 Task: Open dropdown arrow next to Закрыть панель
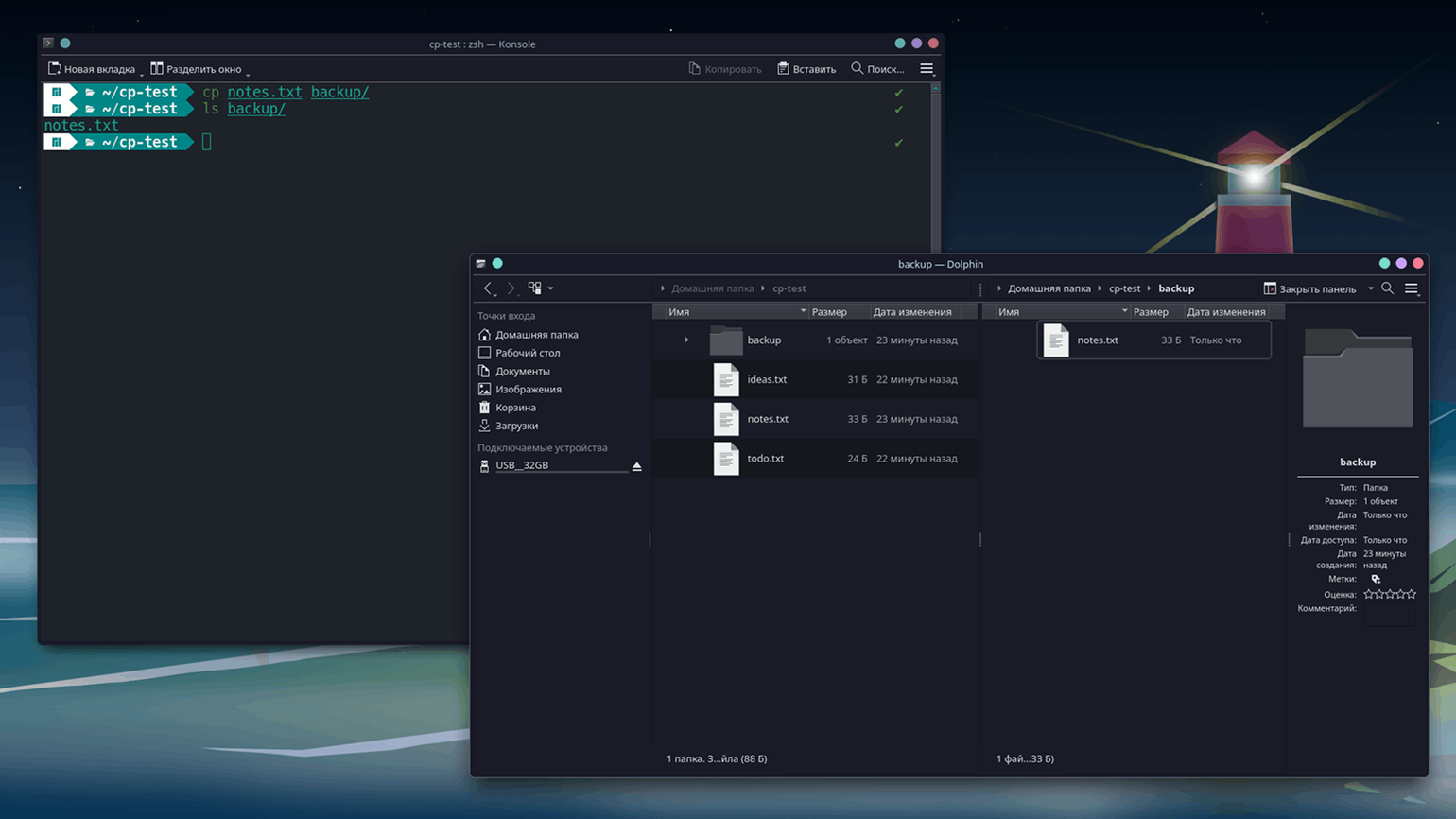coord(1370,289)
